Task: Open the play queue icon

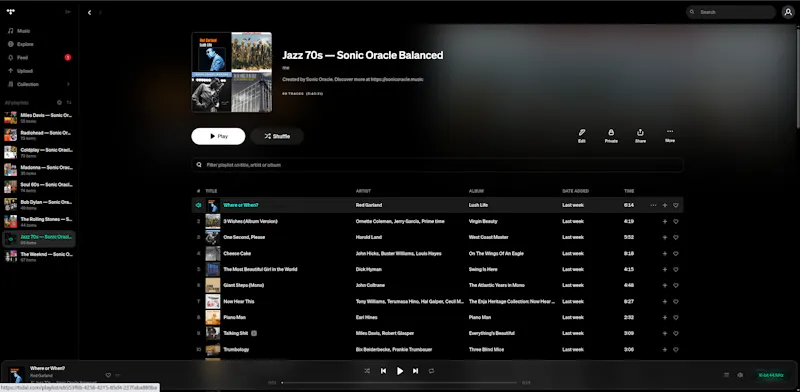Action: [x=726, y=375]
